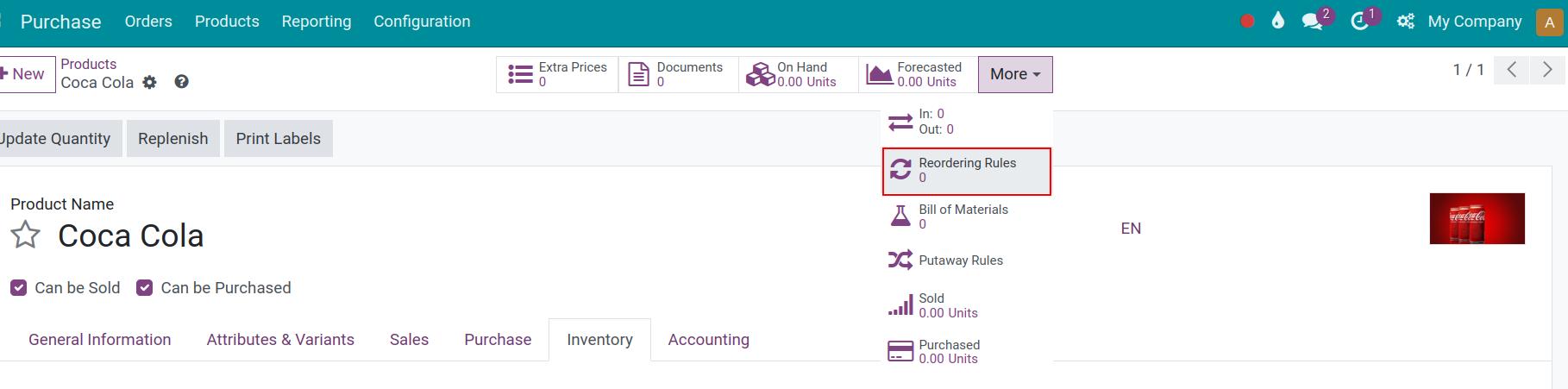Select the Inventory tab
Screen dimensions: 1568x389
599,340
